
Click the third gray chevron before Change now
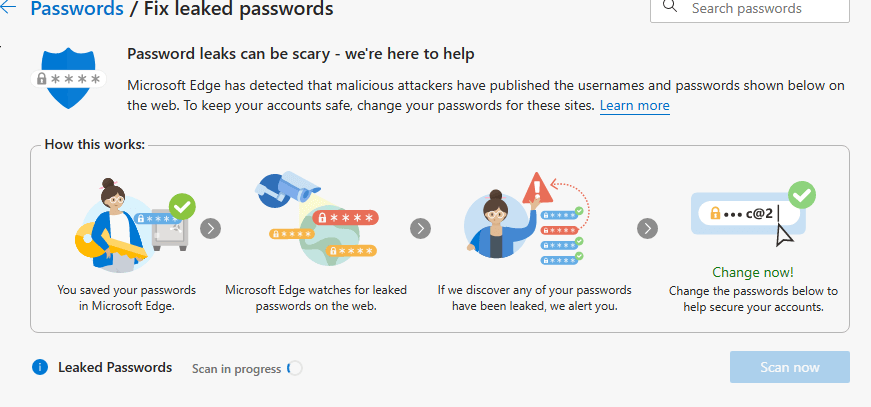[647, 228]
